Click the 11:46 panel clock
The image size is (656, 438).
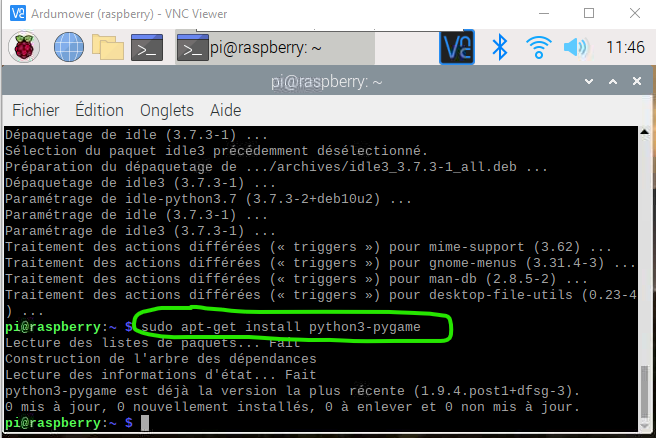(625, 47)
